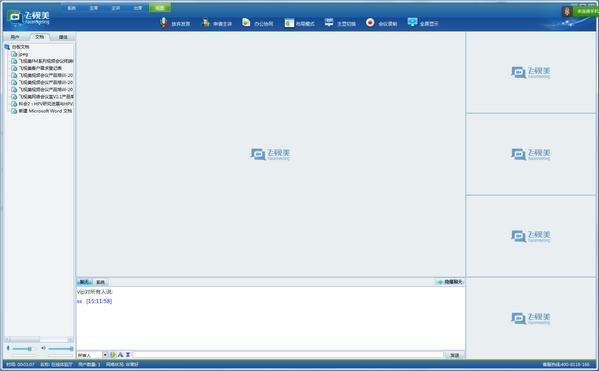The image size is (599, 371).
Task: Start meeting recording with the red record icon
Action: click(370, 23)
